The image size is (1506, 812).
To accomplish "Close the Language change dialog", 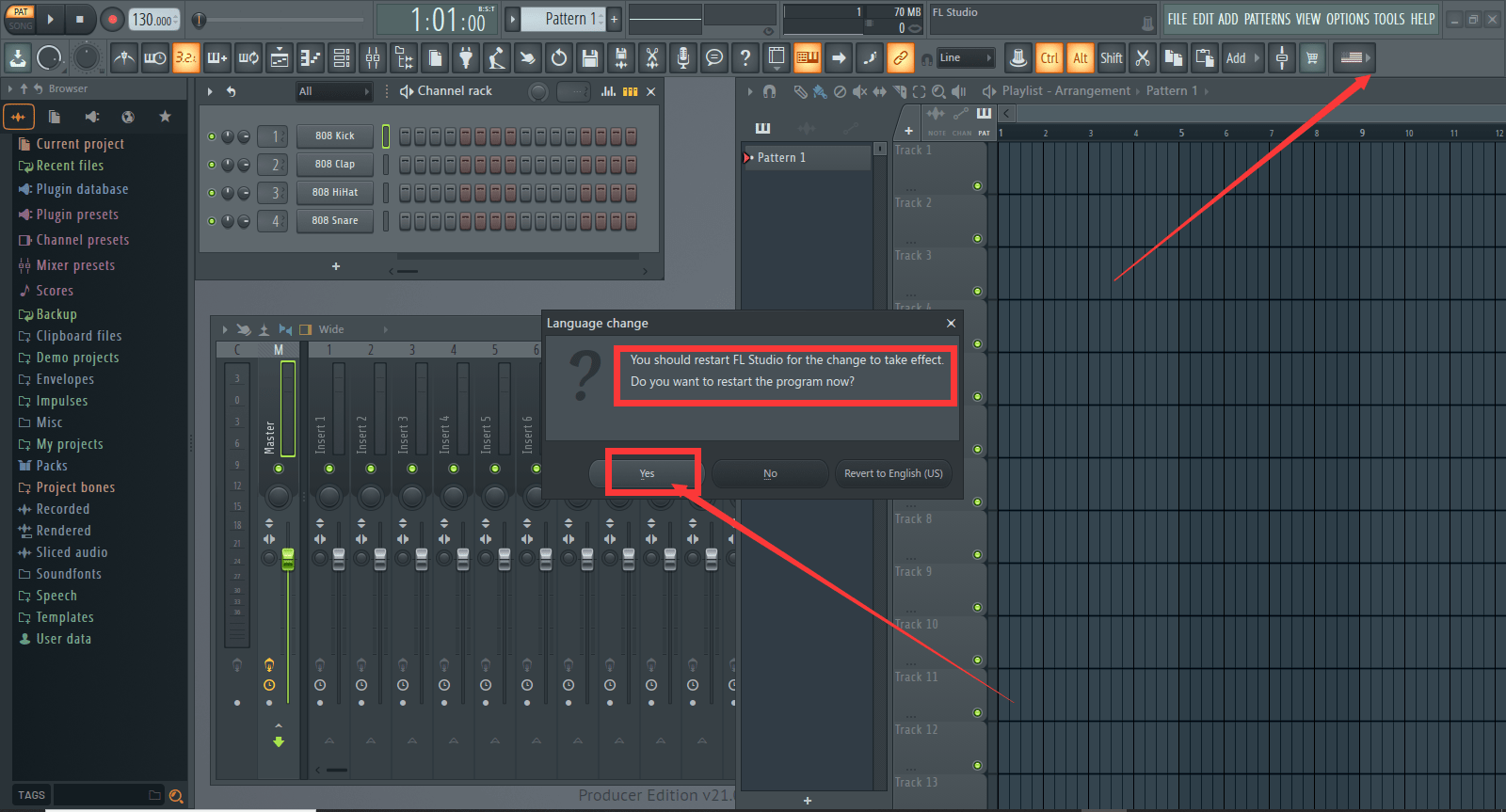I will [951, 324].
